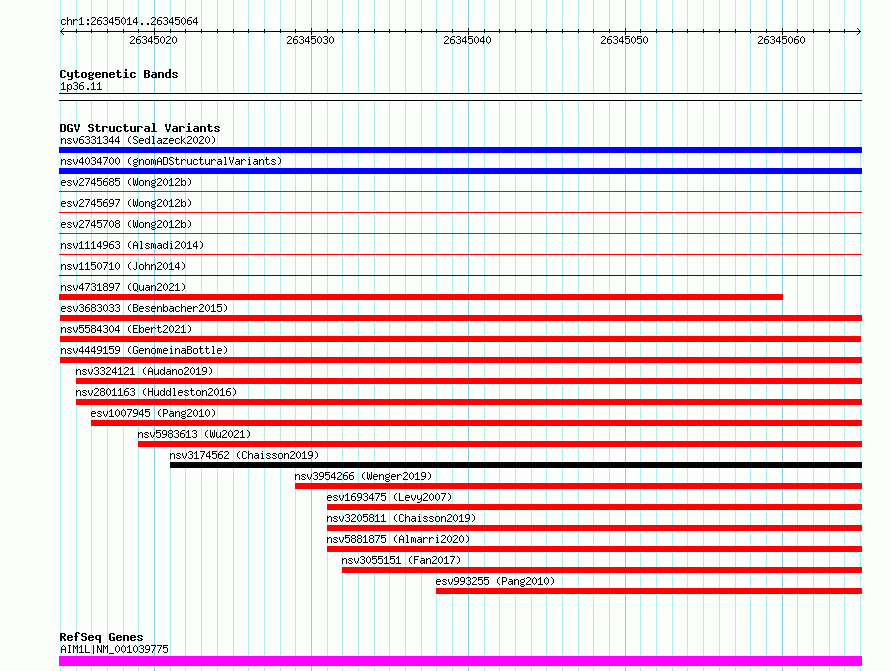
Task: Select nsv3324121 (Audano2019) label
Action: tap(144, 371)
